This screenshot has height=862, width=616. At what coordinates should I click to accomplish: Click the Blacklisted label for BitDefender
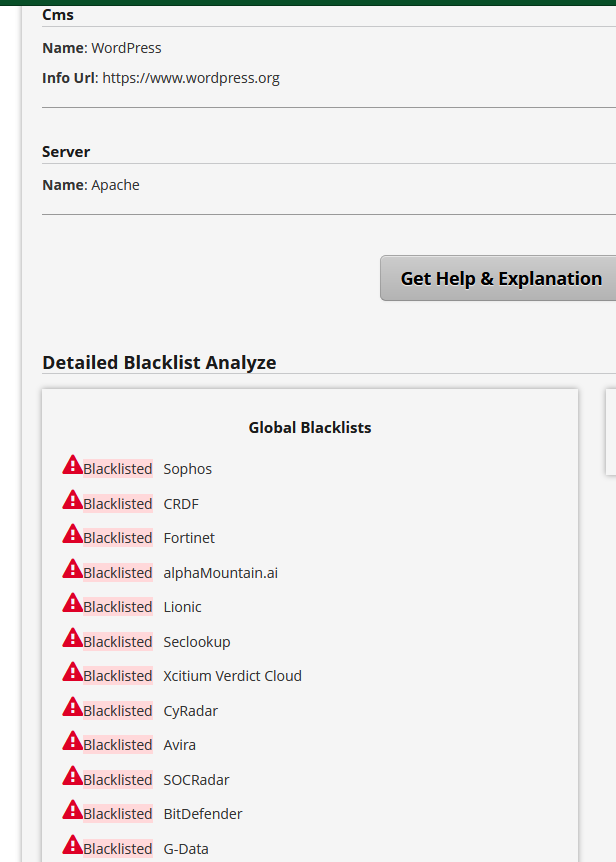(118, 814)
